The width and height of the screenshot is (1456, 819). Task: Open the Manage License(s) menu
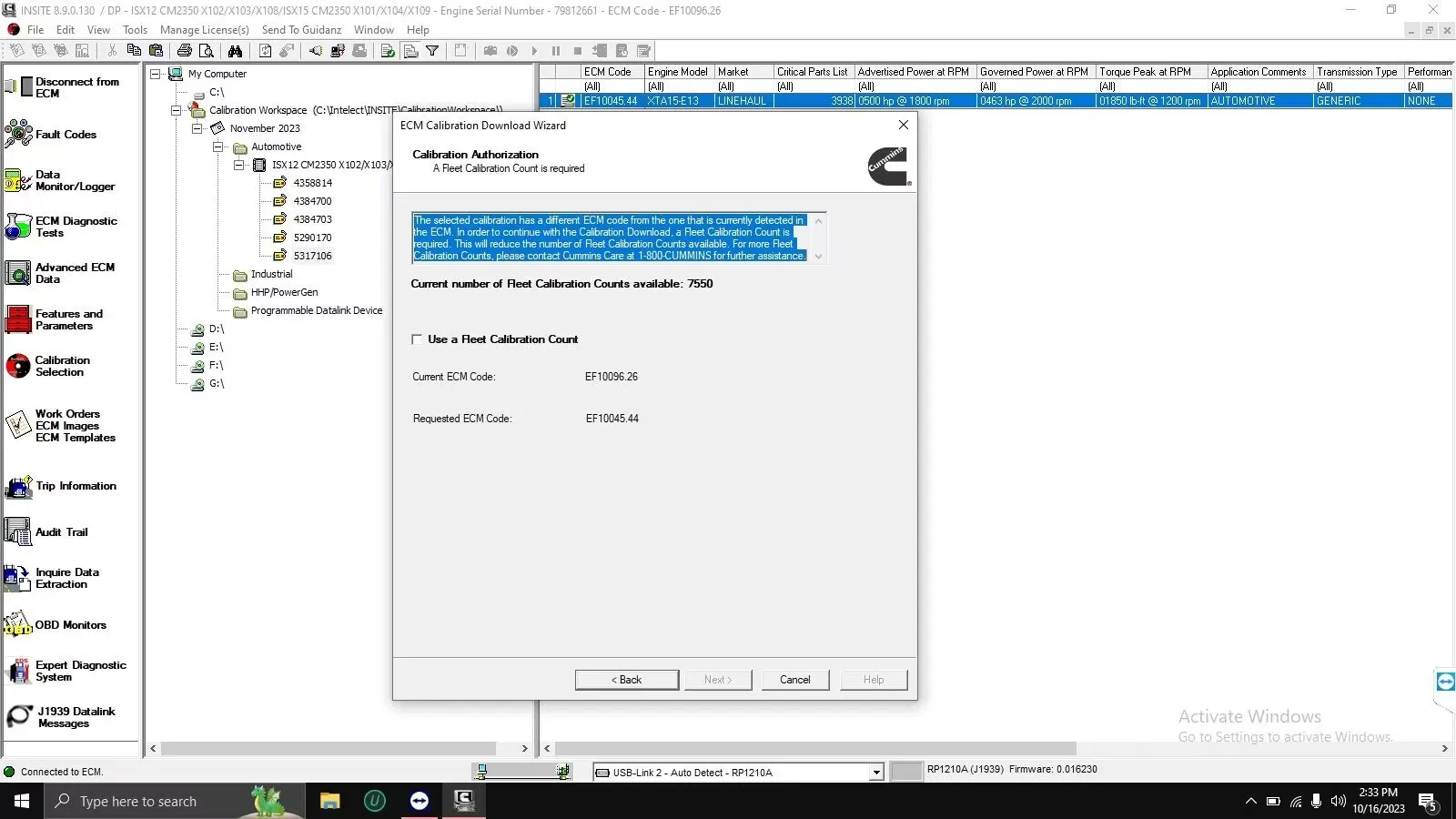coord(205,30)
